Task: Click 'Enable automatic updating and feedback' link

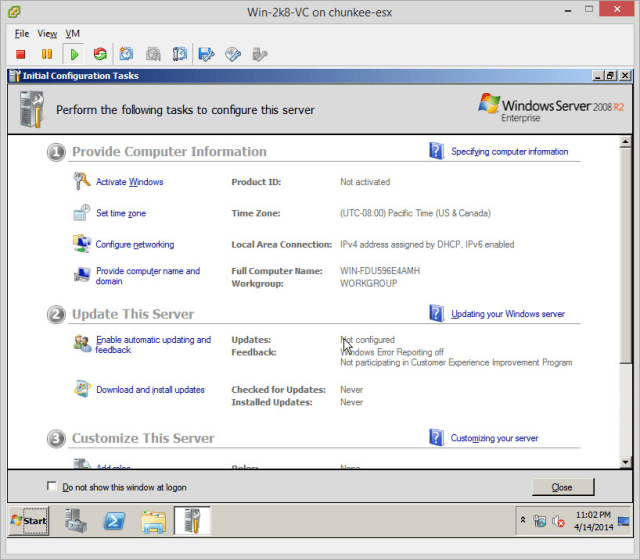Action: pos(153,344)
